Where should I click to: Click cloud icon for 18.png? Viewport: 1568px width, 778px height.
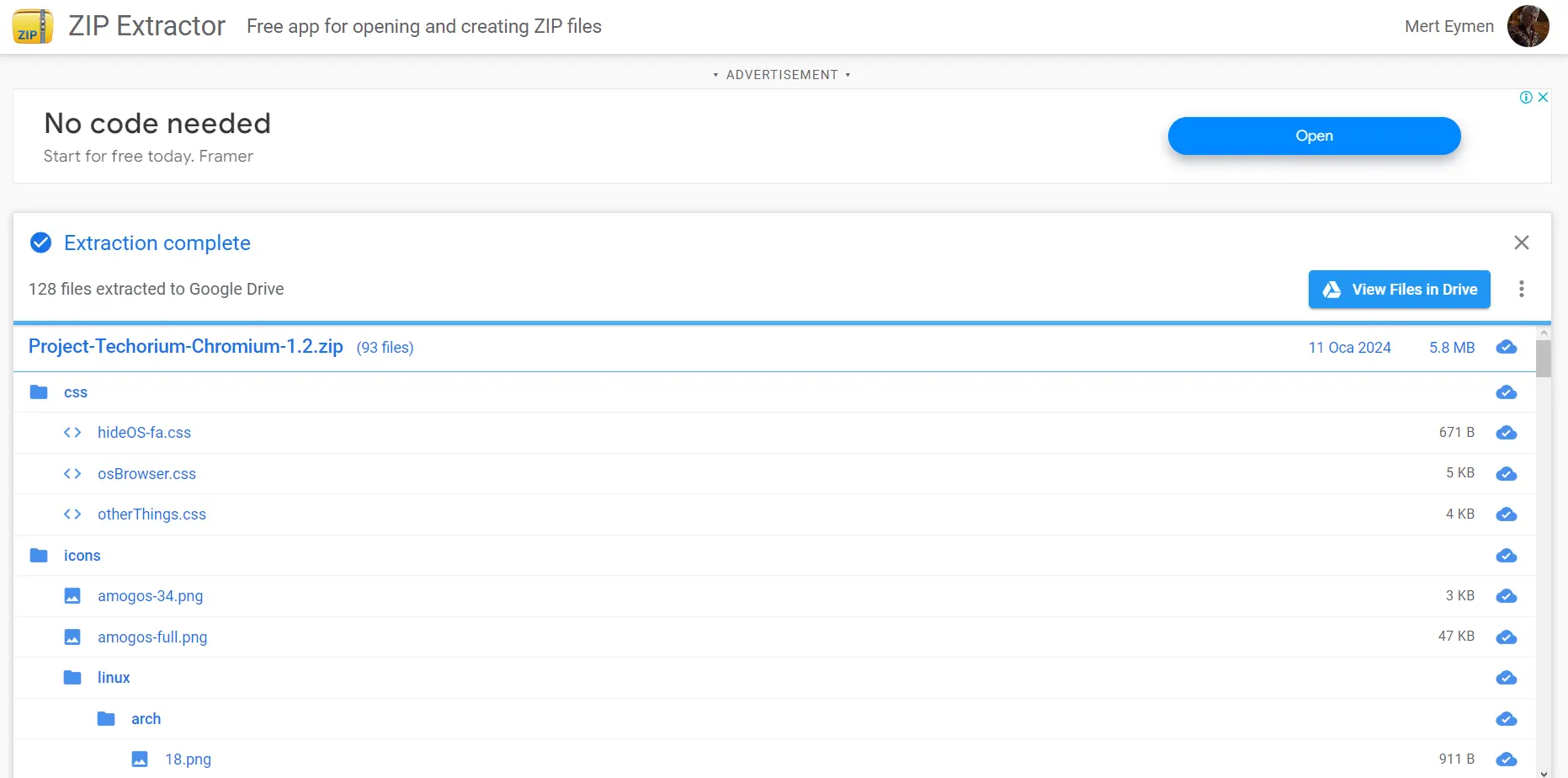coord(1506,759)
